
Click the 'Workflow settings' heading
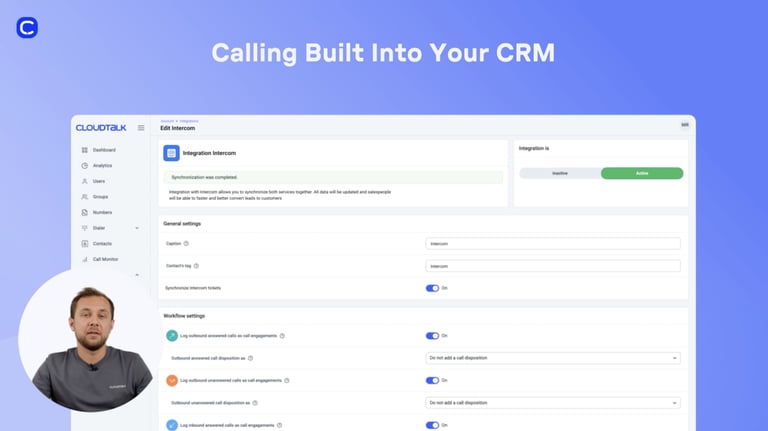[x=184, y=316]
